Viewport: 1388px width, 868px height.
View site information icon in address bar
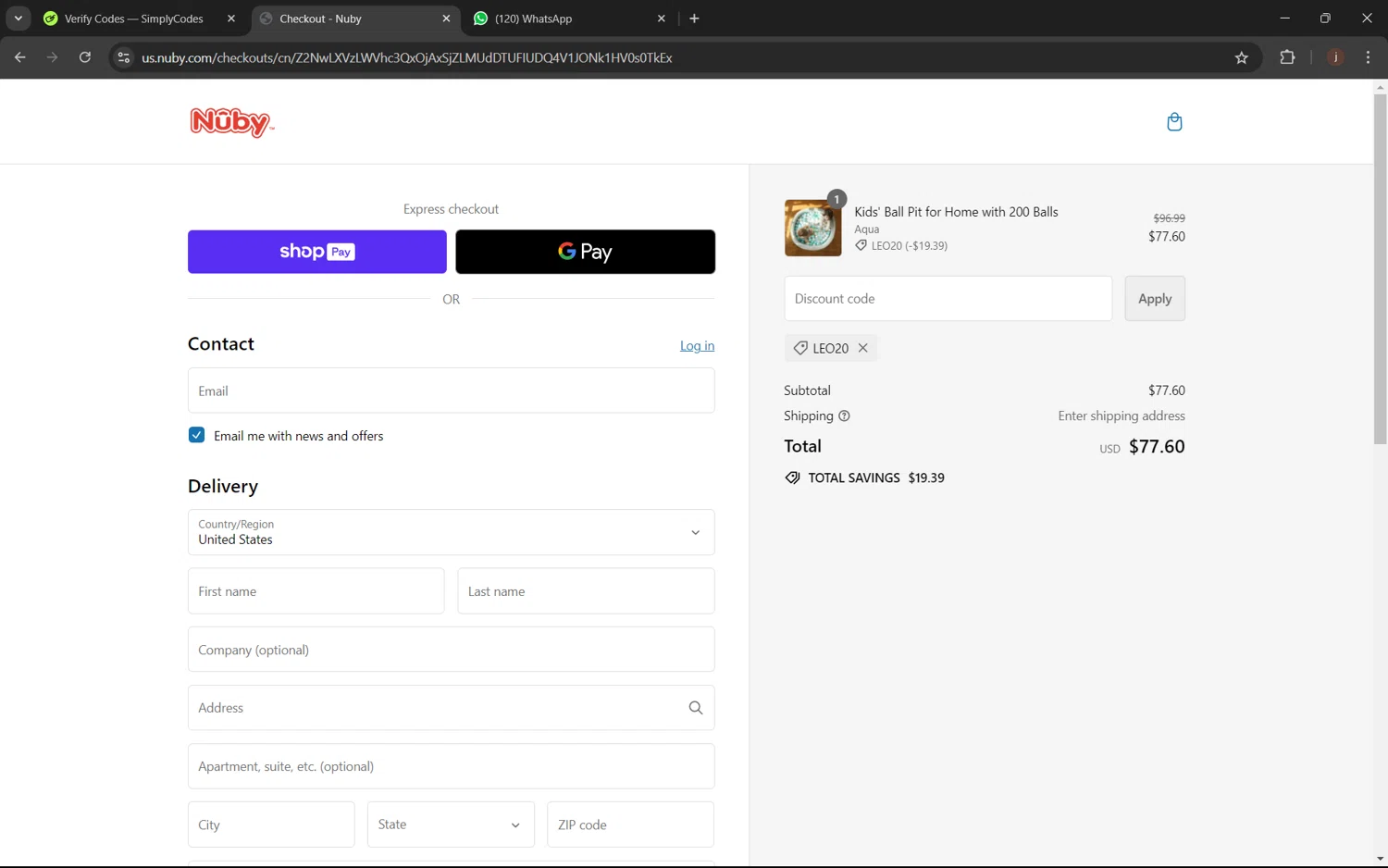tap(123, 57)
